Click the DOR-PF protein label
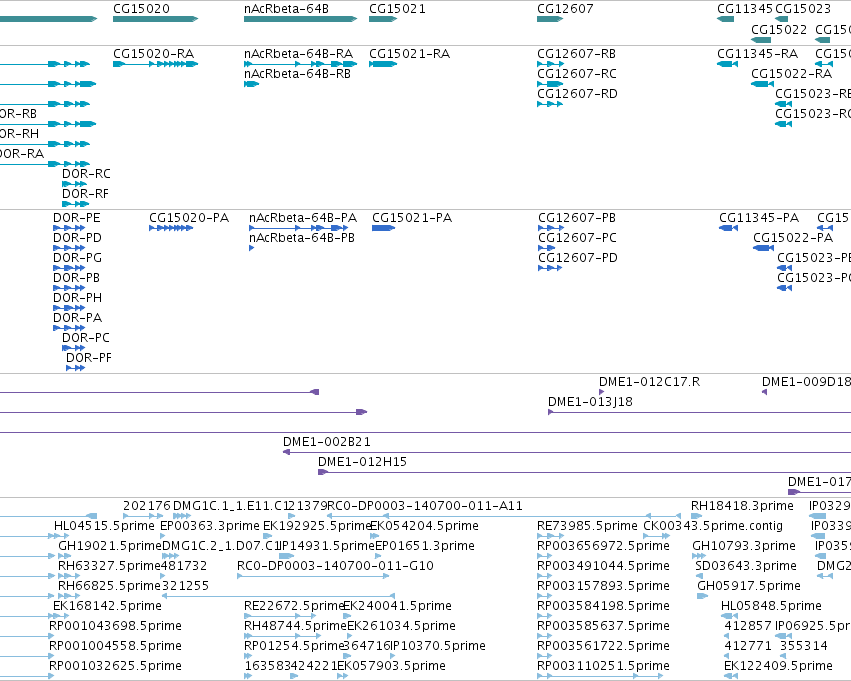This screenshot has width=851, height=681. [88, 358]
